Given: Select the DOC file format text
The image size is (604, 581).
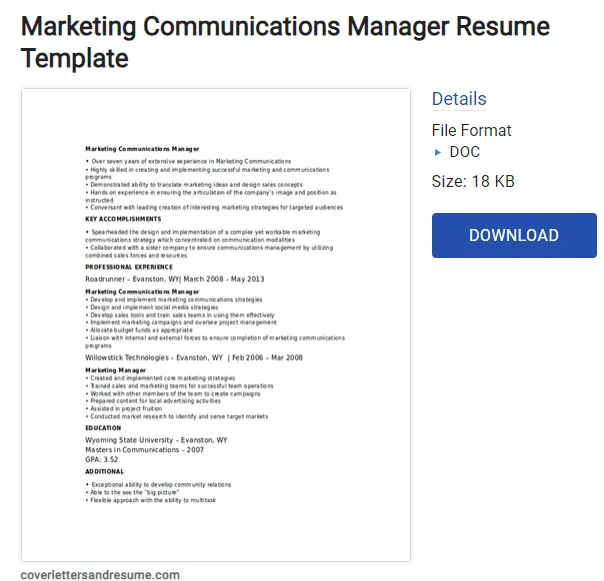Looking at the screenshot, I should point(465,152).
